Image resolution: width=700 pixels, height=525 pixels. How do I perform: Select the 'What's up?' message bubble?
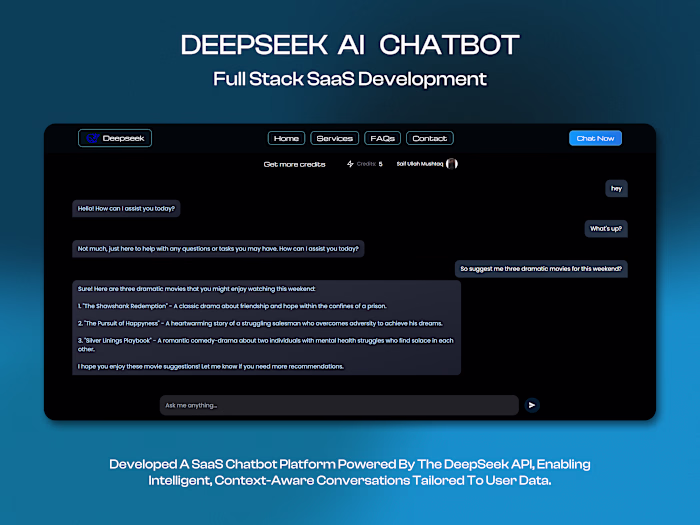click(606, 229)
